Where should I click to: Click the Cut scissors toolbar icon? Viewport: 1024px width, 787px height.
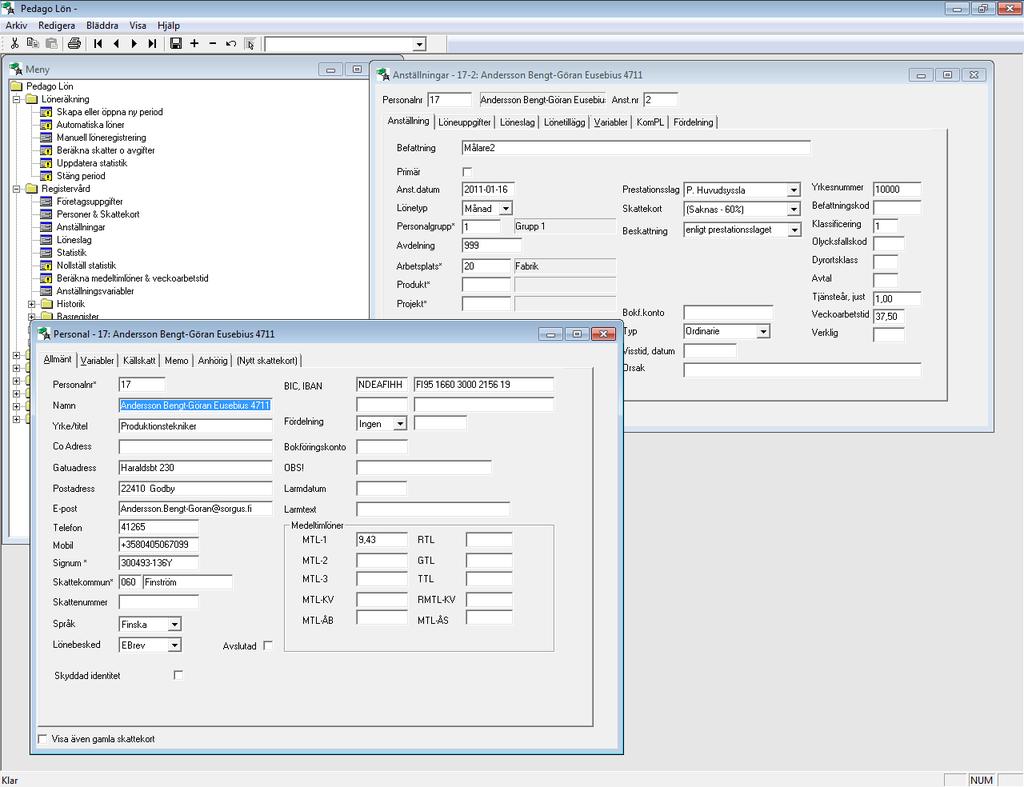14,44
